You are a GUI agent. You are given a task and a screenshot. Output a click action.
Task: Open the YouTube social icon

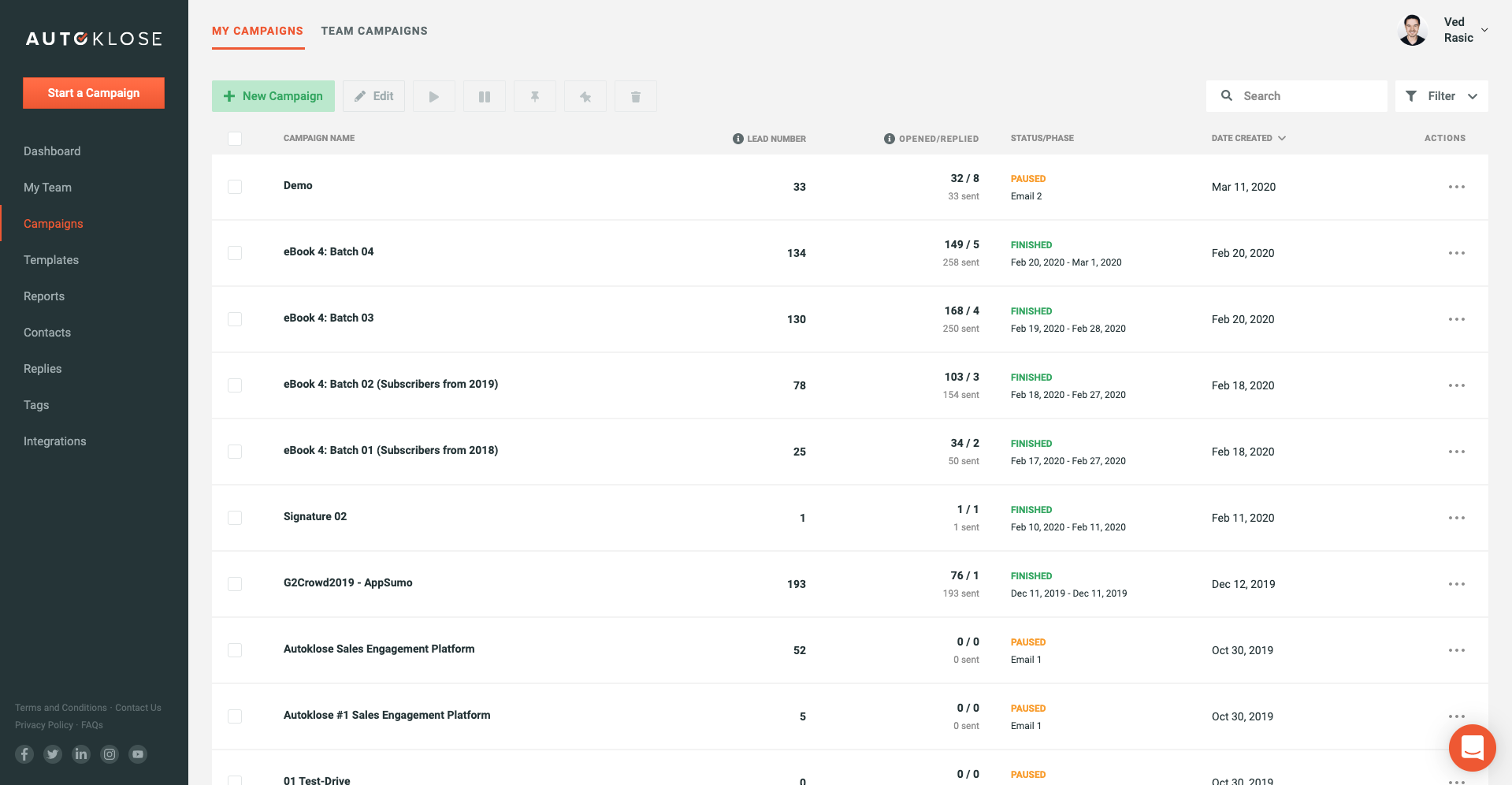coord(138,754)
